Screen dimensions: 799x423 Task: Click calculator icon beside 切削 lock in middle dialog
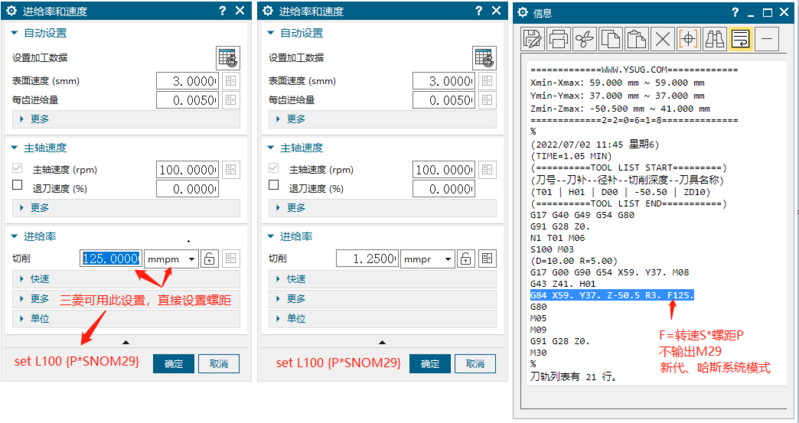[487, 258]
